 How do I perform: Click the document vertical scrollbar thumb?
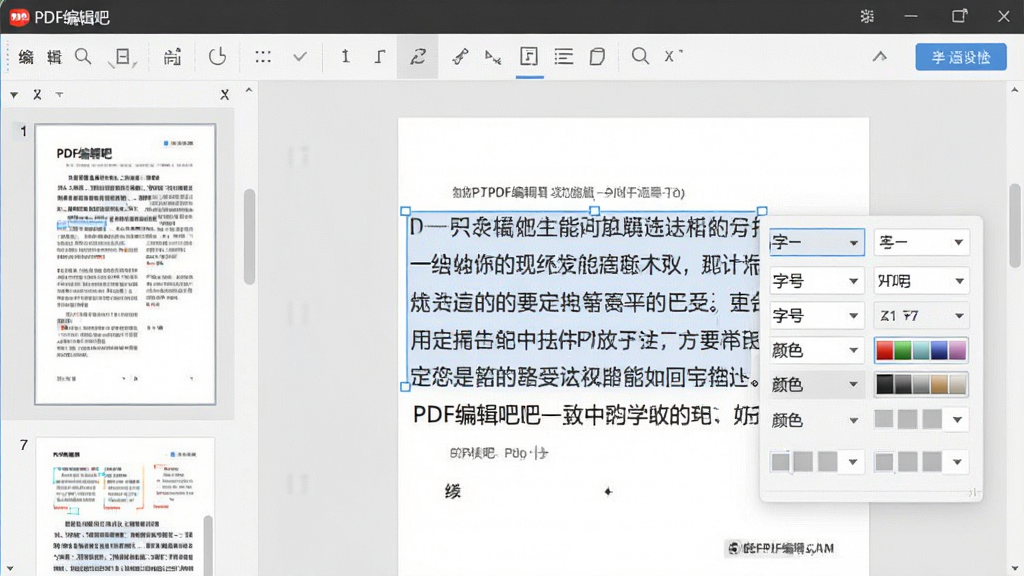point(1014,225)
